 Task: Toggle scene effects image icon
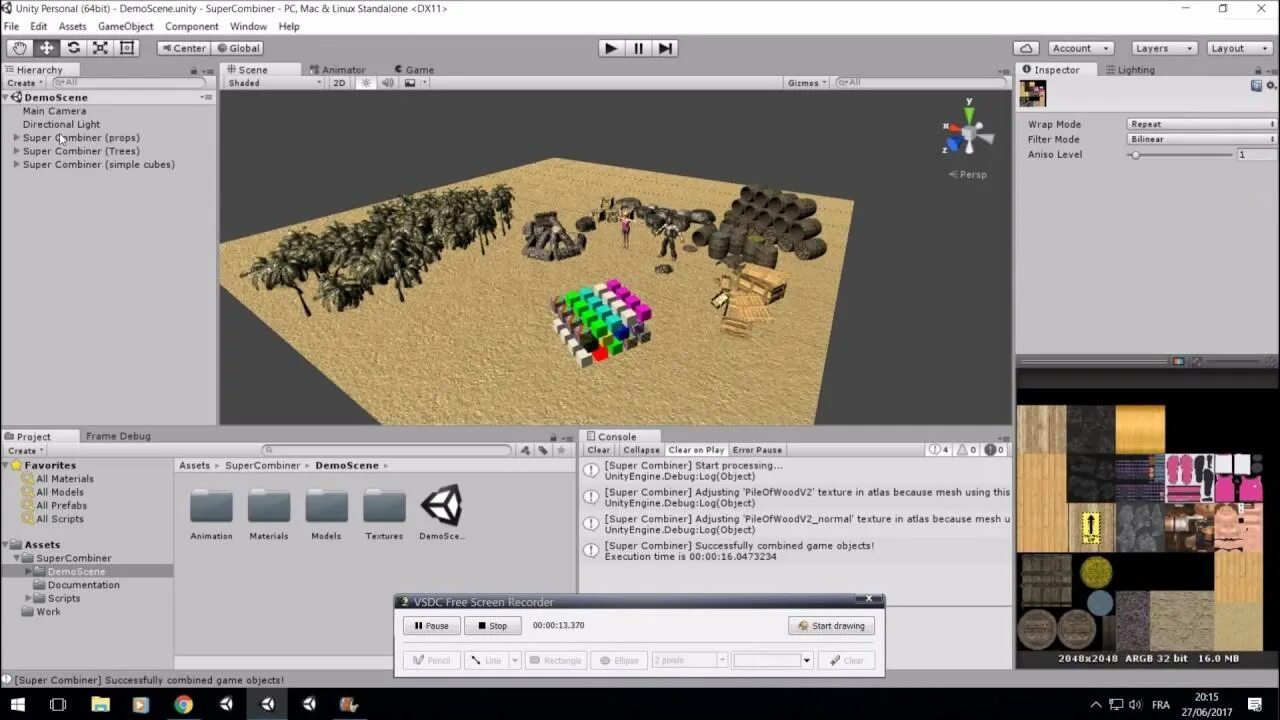410,83
